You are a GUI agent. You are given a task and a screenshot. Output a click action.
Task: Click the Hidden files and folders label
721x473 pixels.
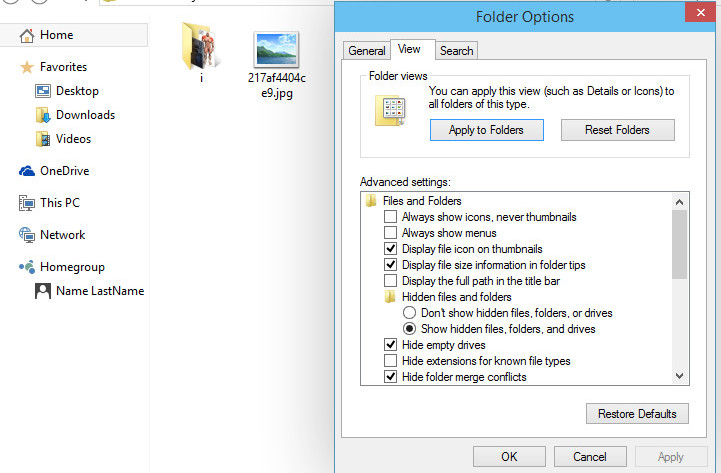pos(457,297)
